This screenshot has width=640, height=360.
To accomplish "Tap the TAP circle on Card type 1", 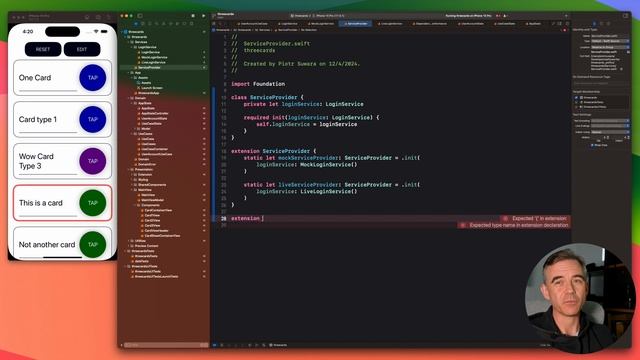I will coord(93,119).
